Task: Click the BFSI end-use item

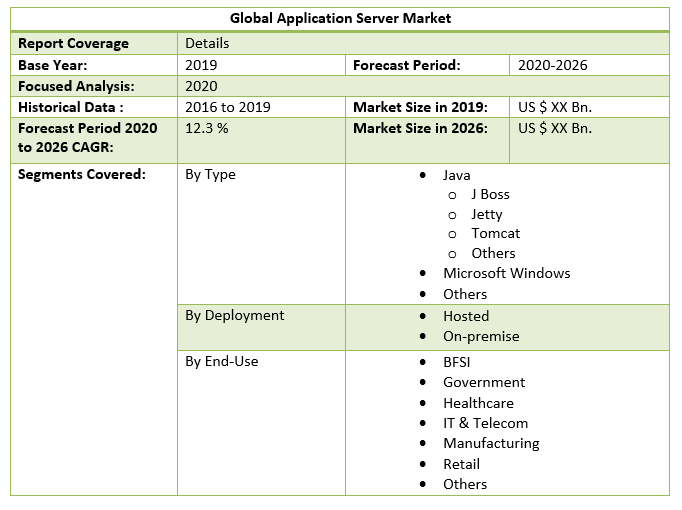Action: [456, 362]
